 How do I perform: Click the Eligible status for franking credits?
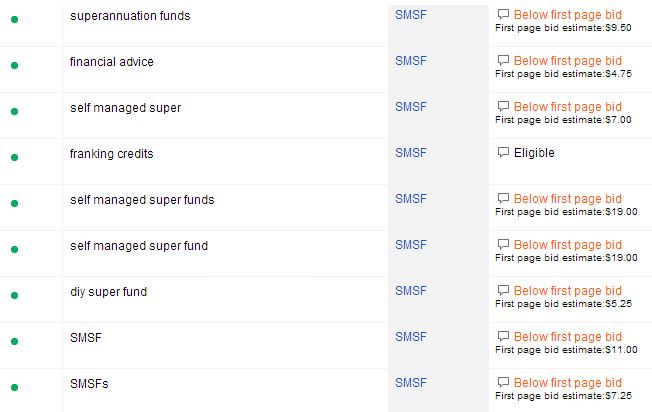click(x=534, y=153)
